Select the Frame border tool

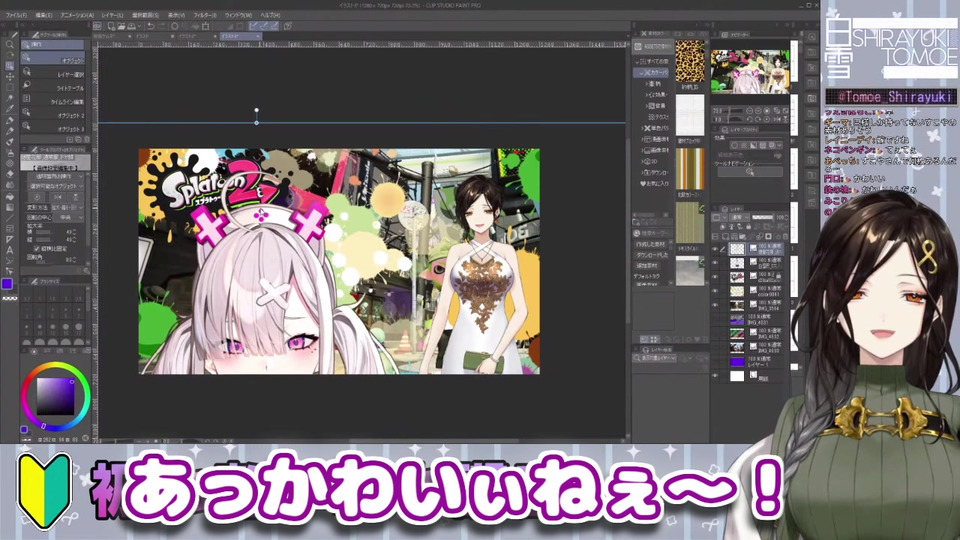click(10, 228)
